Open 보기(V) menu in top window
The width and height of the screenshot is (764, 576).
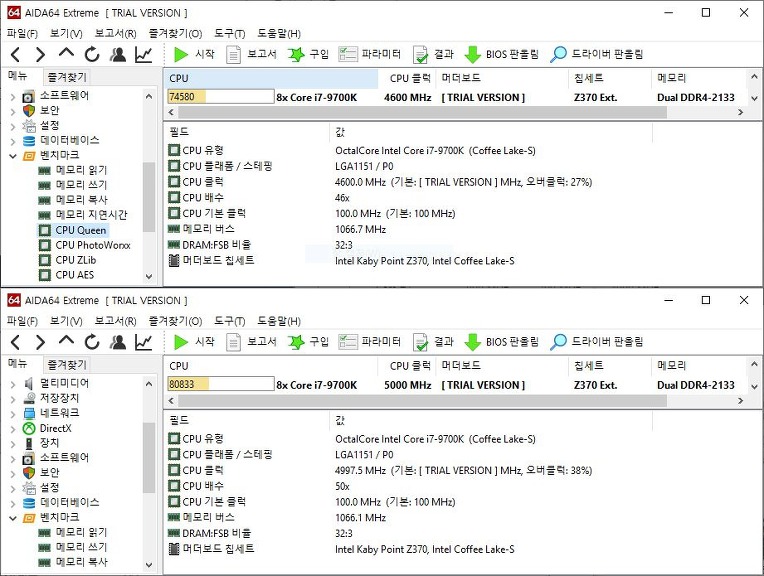(x=66, y=34)
